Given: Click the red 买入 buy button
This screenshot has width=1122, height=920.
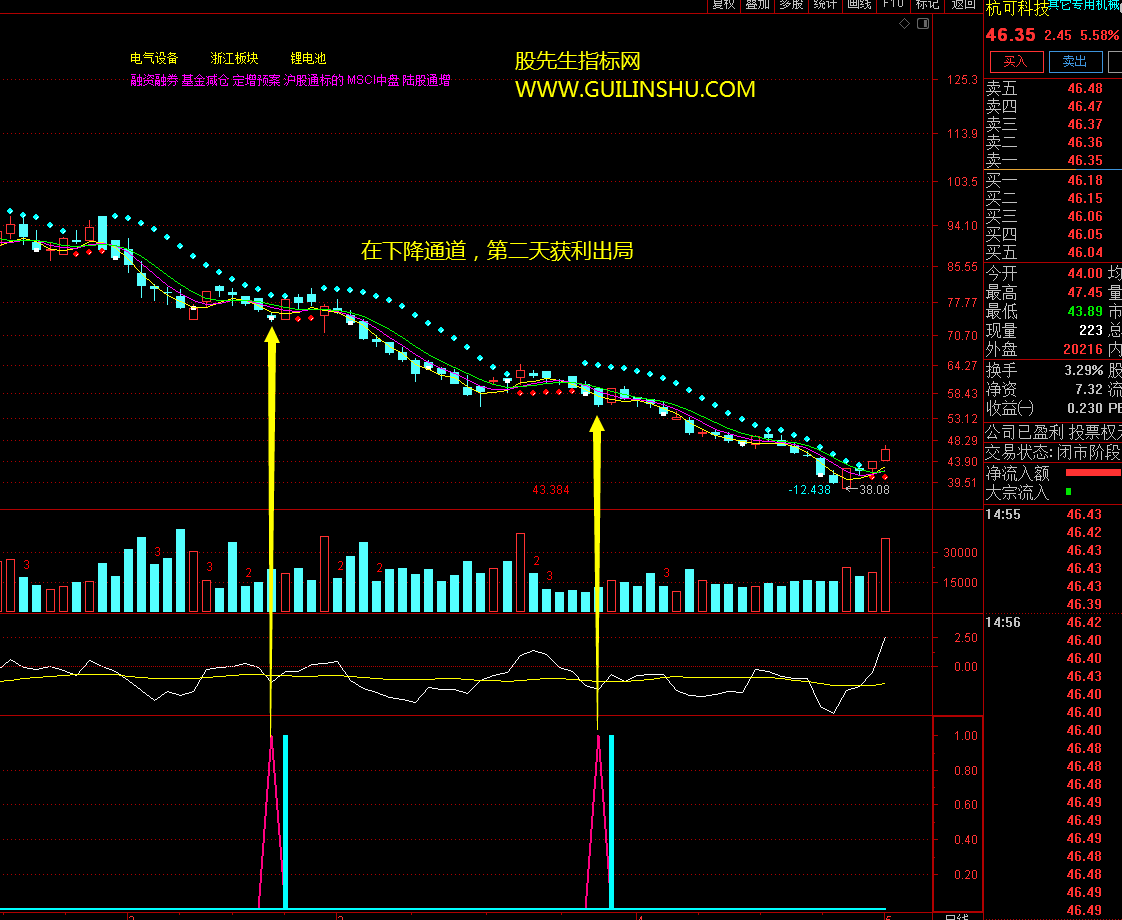Looking at the screenshot, I should click(x=1016, y=62).
